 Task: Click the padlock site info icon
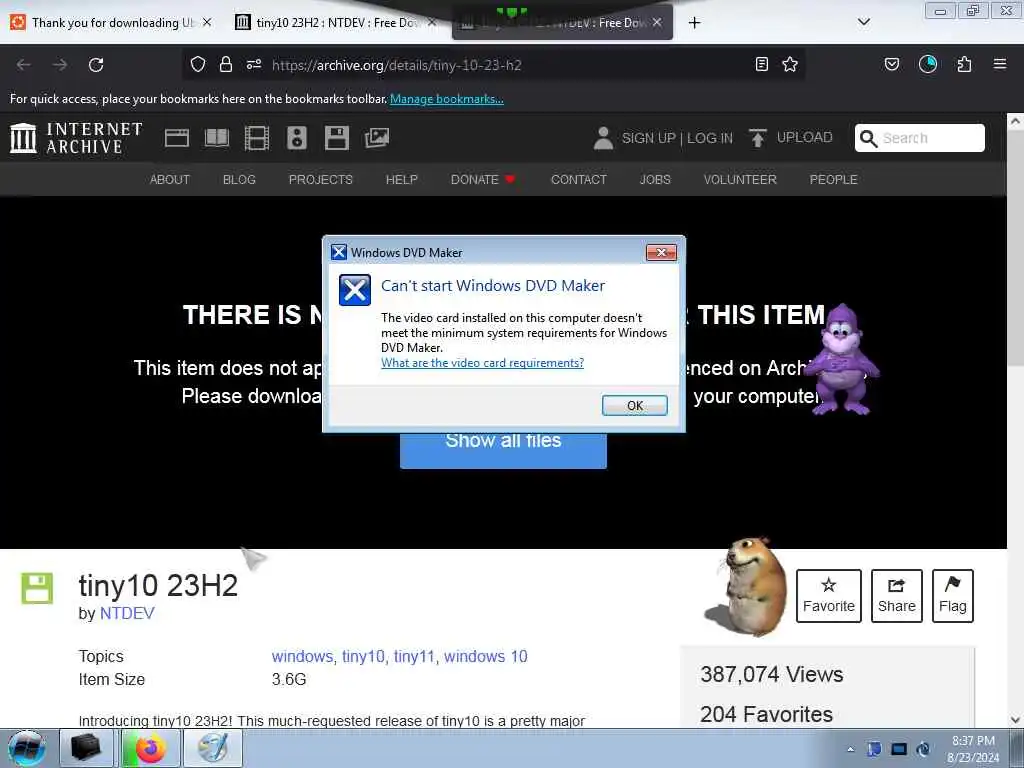click(226, 64)
